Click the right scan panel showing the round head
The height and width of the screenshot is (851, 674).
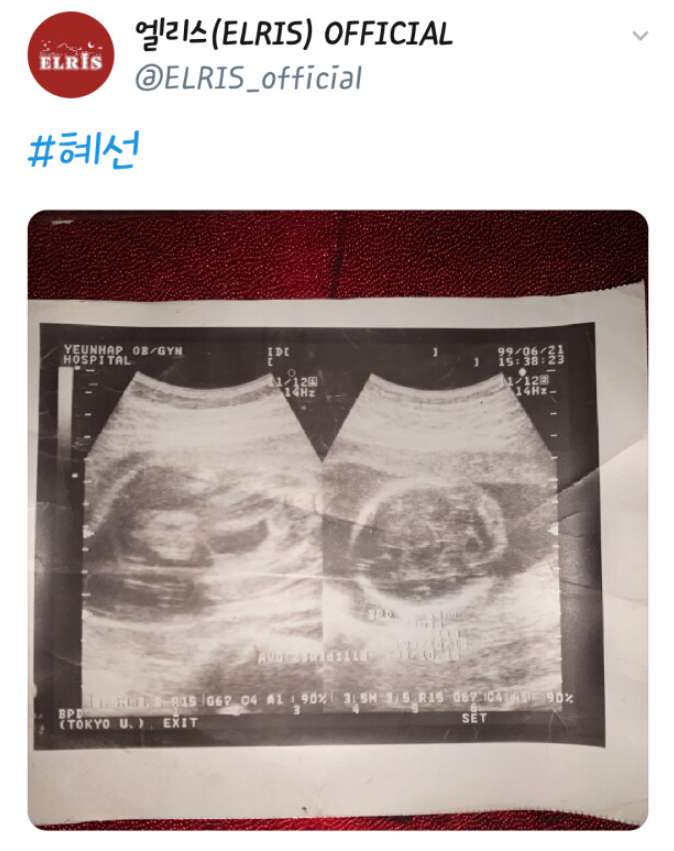[x=442, y=535]
